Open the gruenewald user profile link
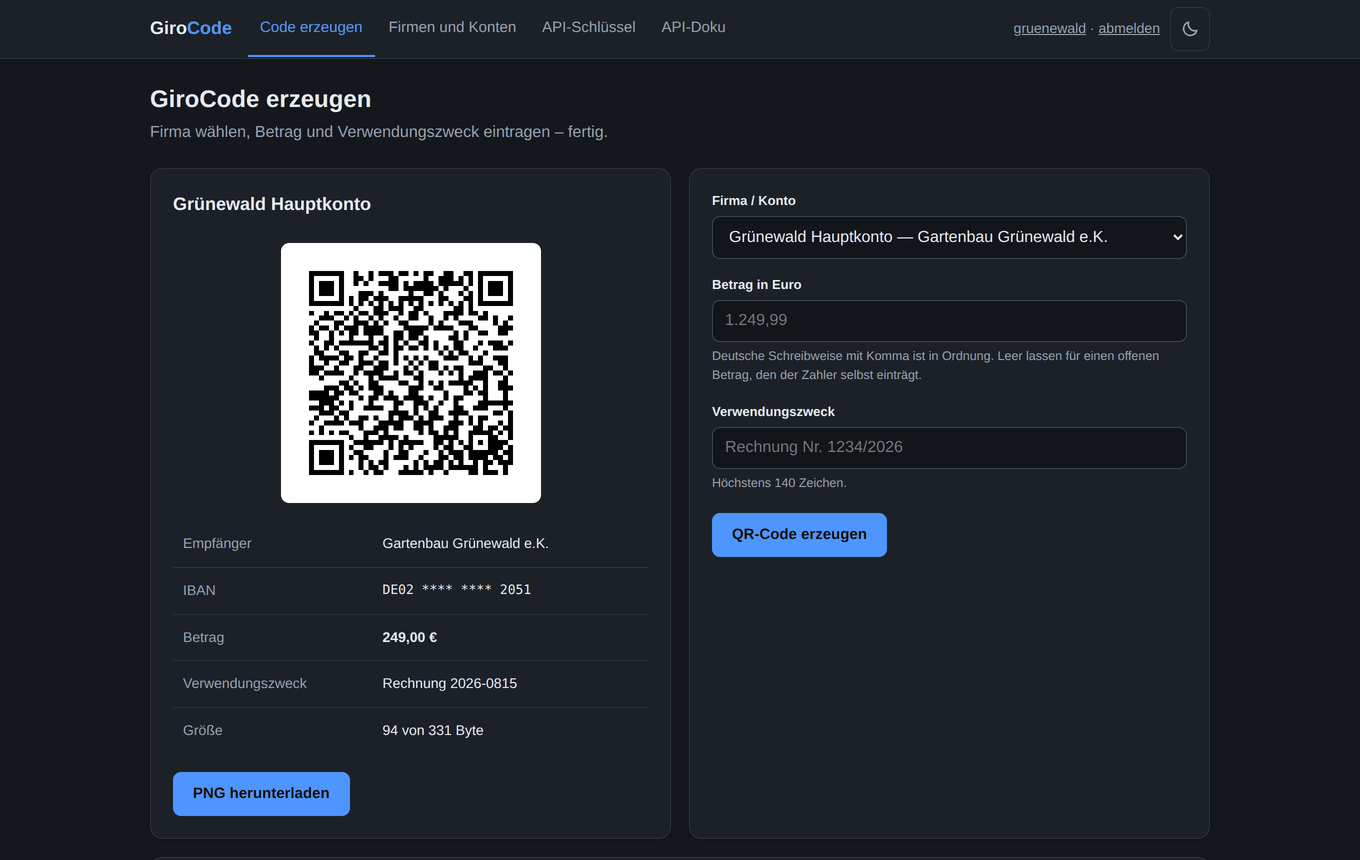1360x860 pixels. click(1049, 29)
